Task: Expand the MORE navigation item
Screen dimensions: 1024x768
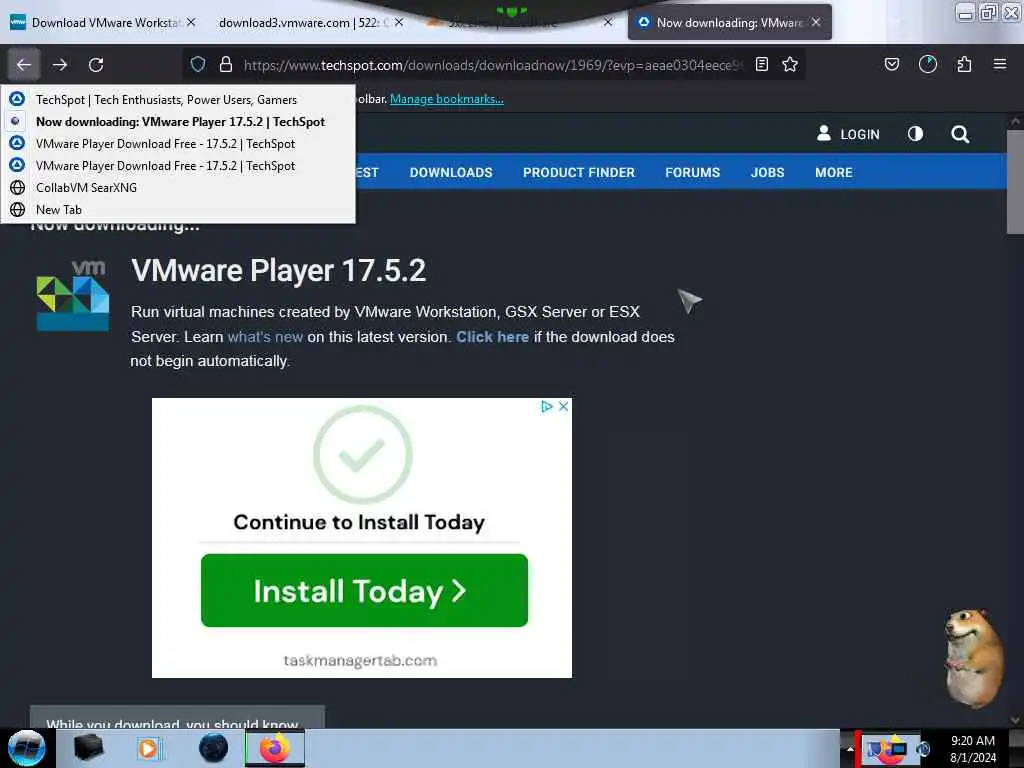Action: 834,172
